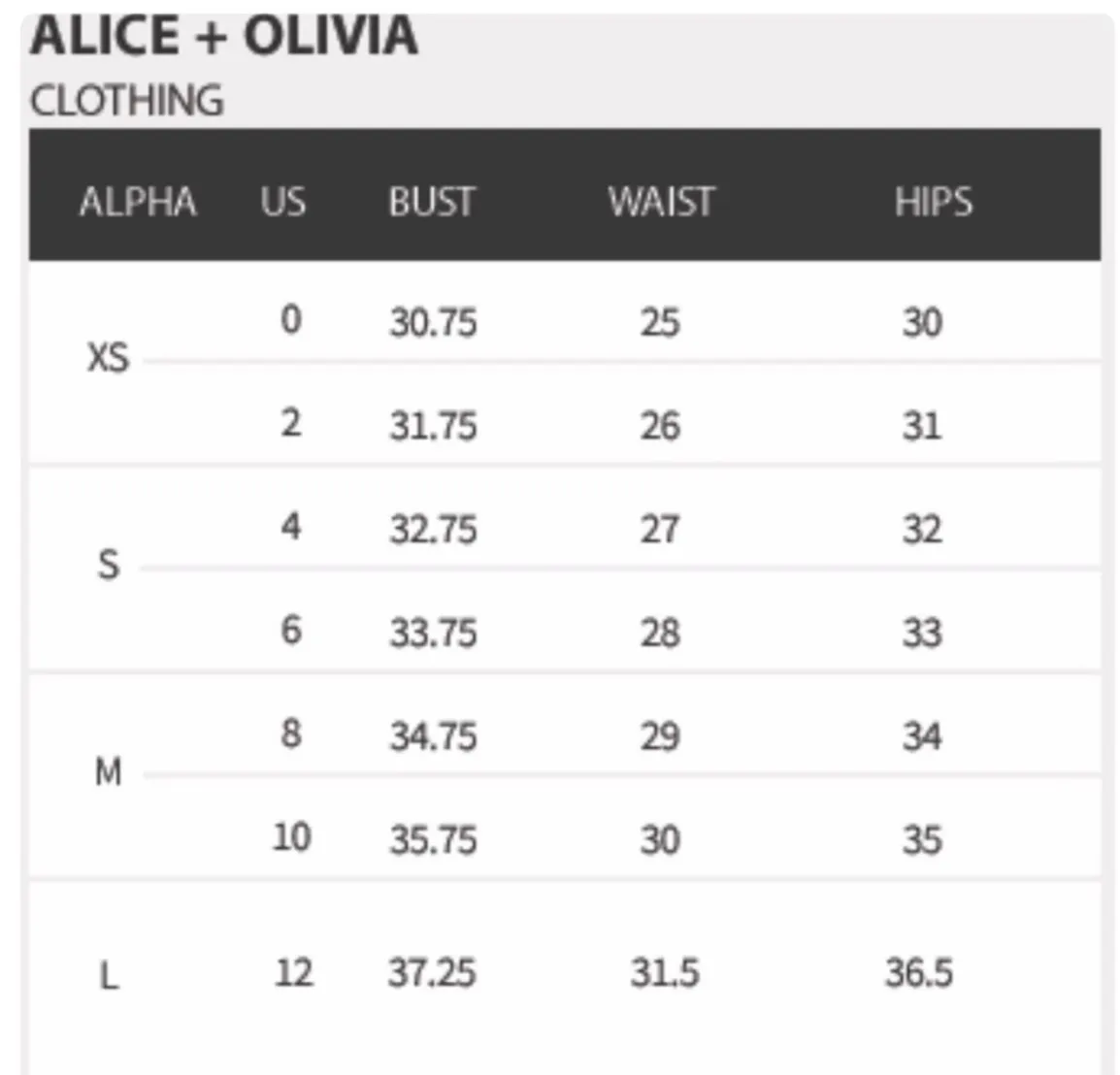Click the BUST column header

pyautogui.click(x=432, y=202)
